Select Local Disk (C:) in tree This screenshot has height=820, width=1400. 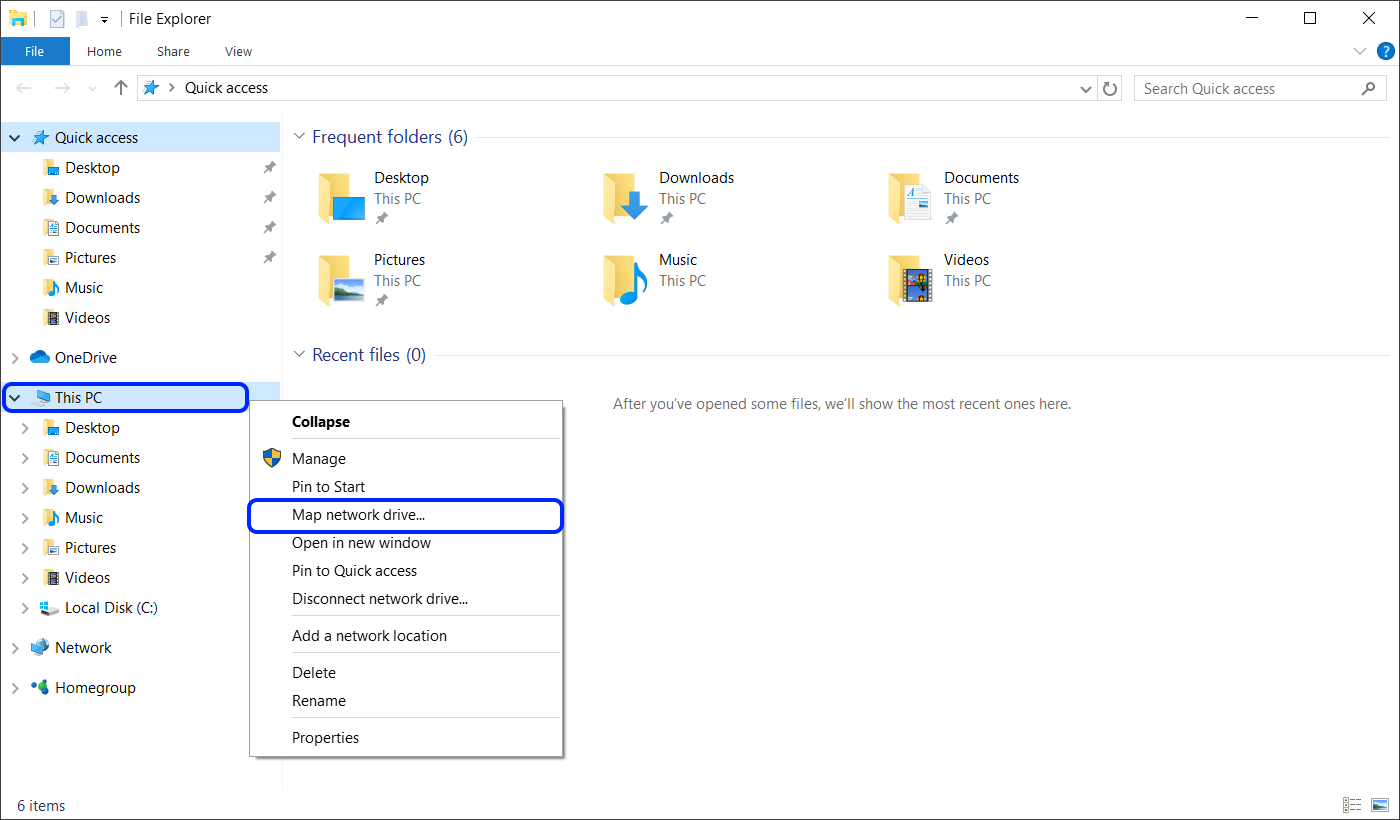point(111,608)
